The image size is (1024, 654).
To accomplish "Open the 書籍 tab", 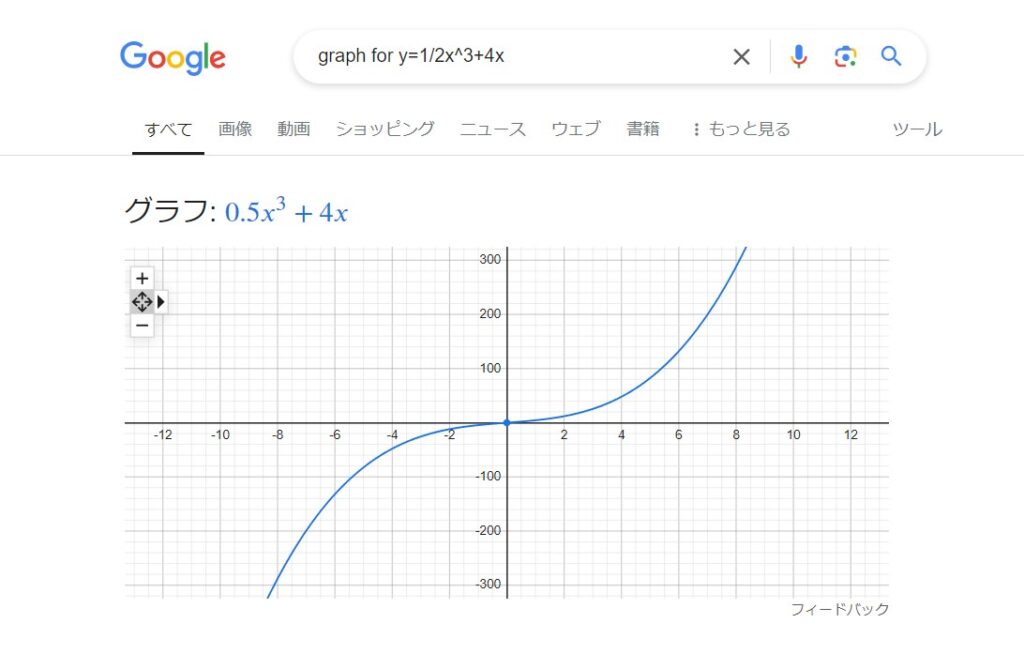I will [643, 129].
